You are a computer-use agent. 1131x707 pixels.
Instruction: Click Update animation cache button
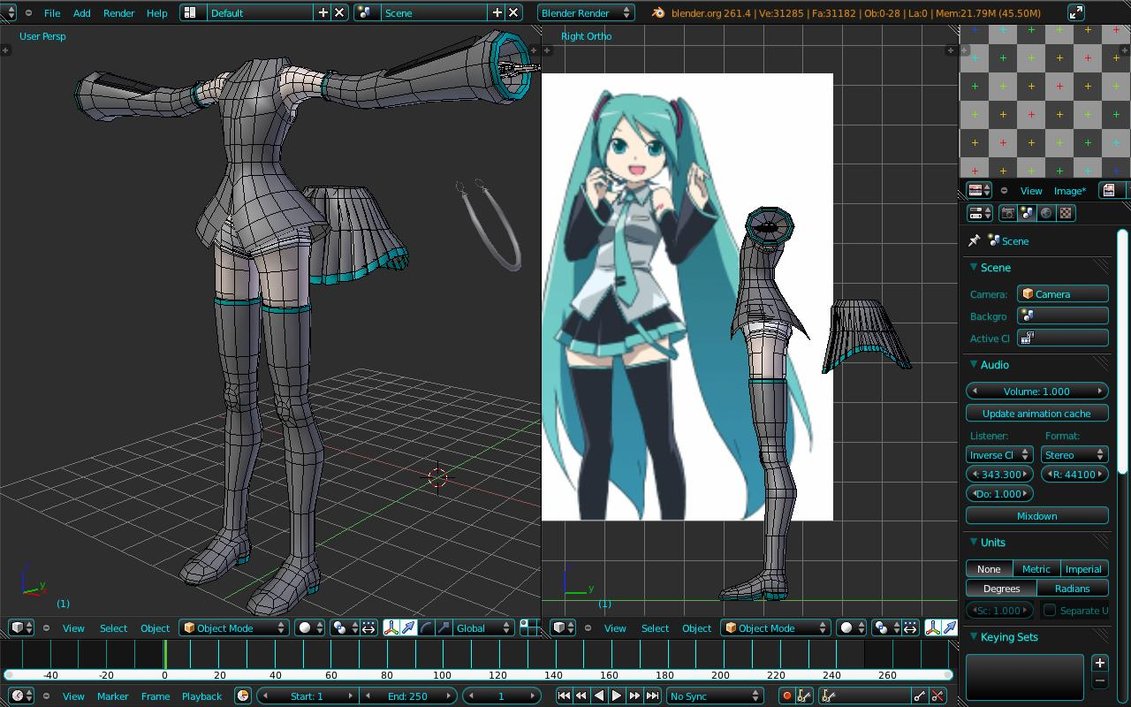1036,413
